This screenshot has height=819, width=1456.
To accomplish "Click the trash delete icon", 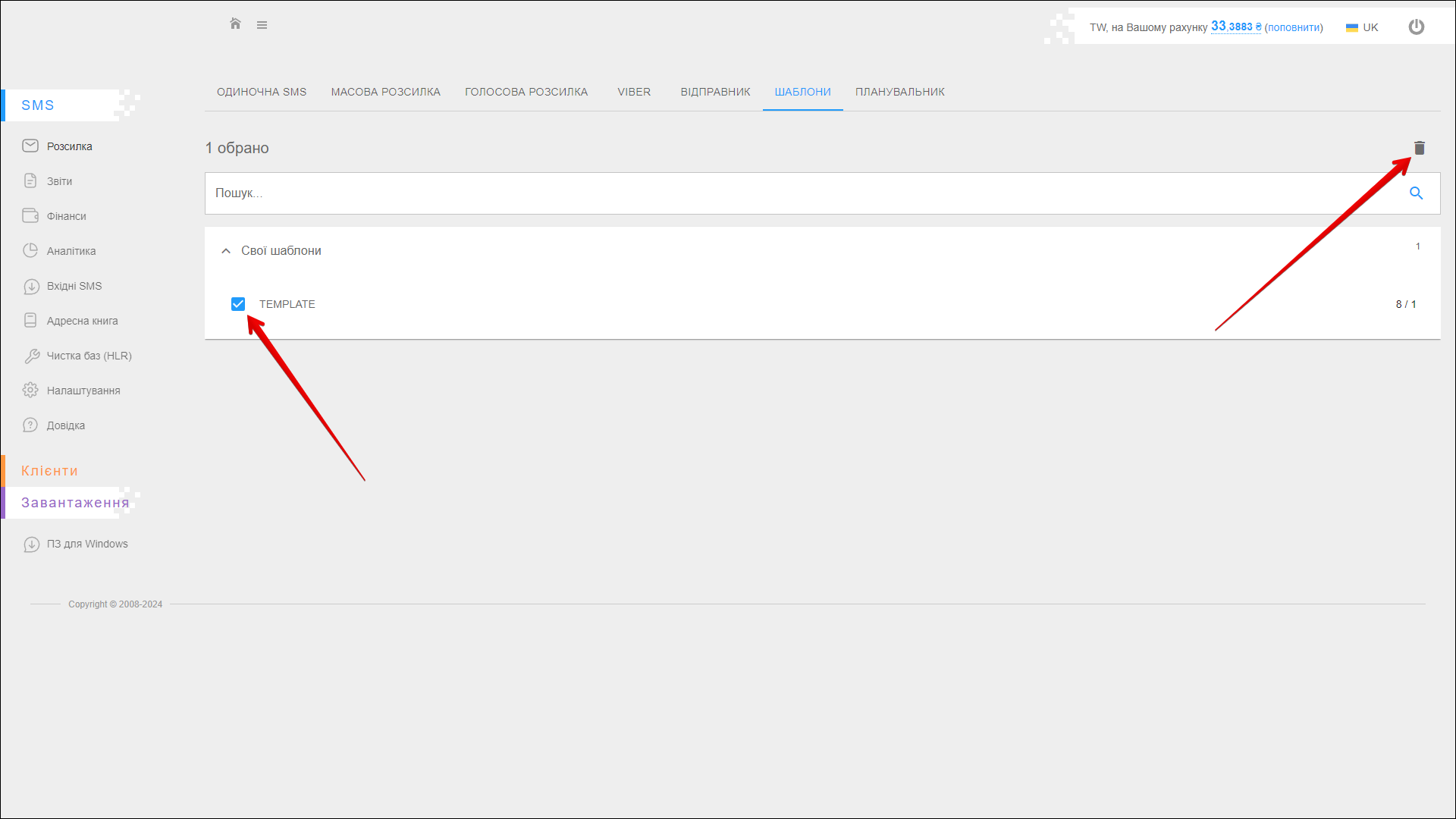I will (1419, 148).
